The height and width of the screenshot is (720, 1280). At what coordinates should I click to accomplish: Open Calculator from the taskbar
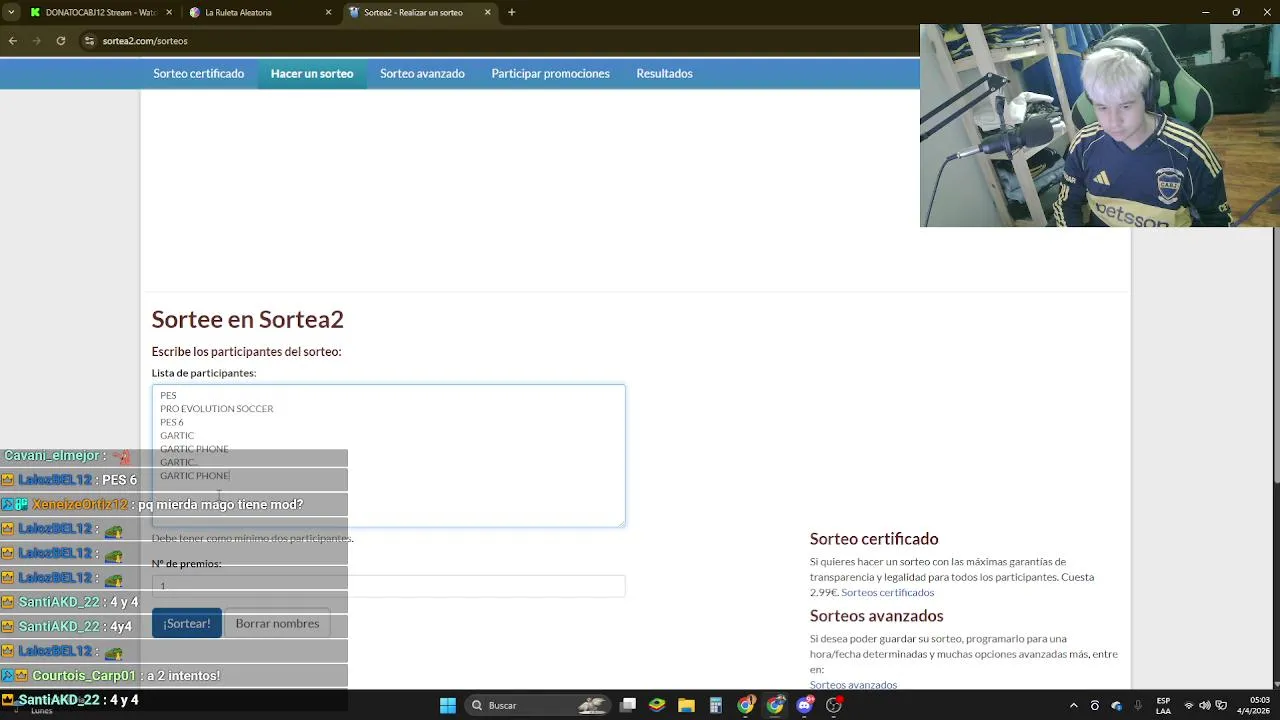point(716,705)
